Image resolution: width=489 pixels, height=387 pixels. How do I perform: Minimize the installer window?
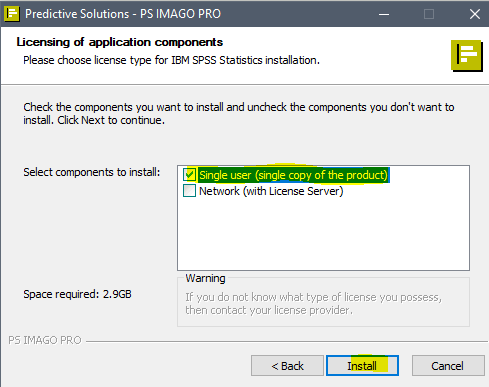click(x=384, y=14)
